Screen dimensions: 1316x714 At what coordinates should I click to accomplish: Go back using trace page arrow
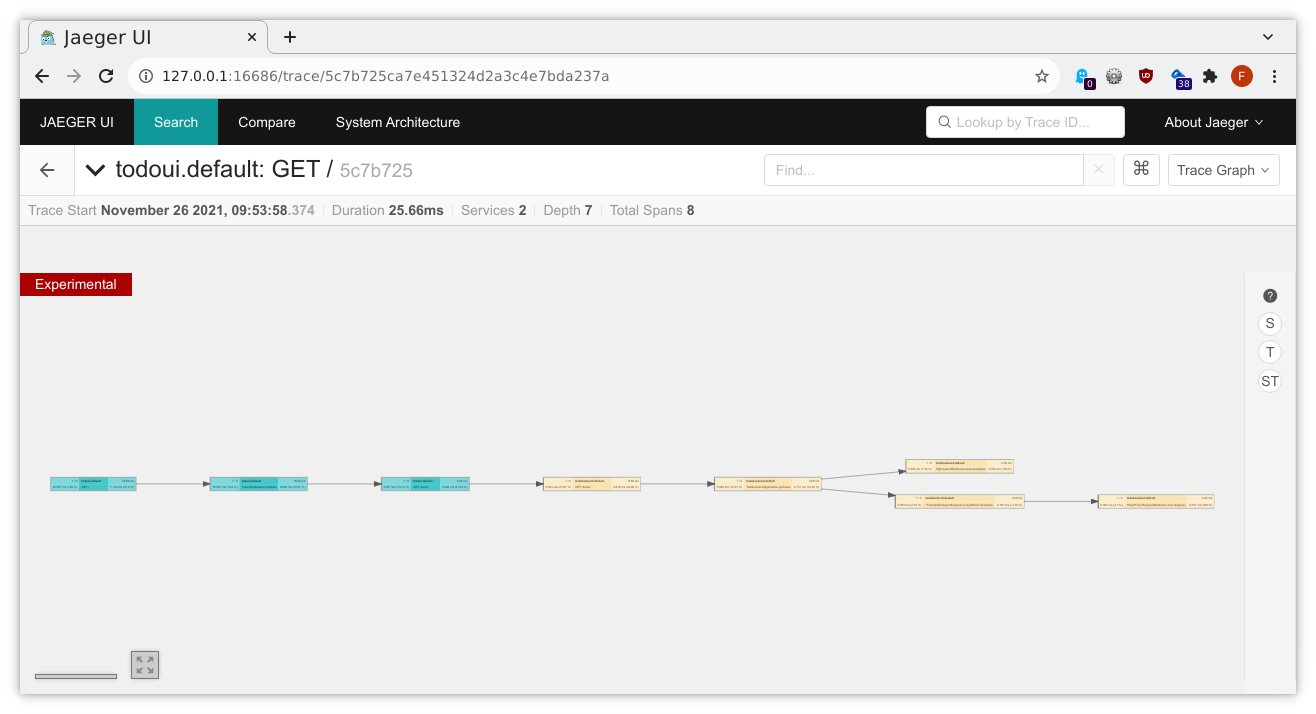[47, 170]
